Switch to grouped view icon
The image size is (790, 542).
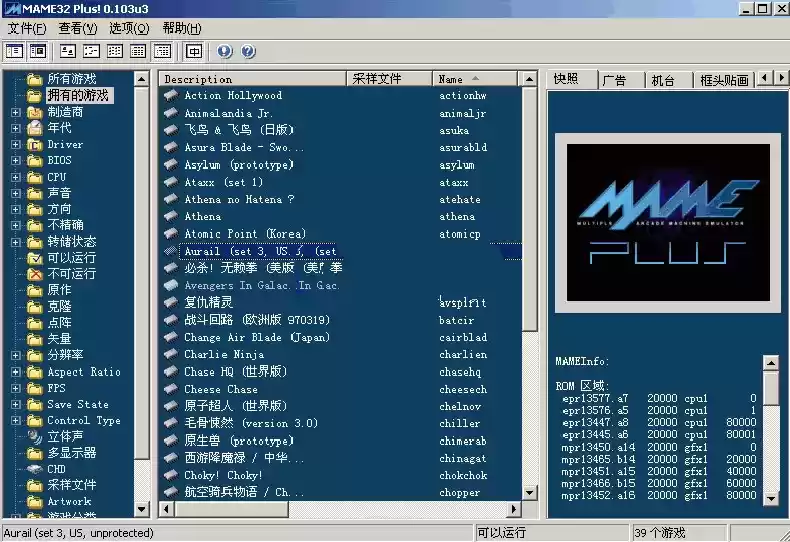[x=162, y=51]
